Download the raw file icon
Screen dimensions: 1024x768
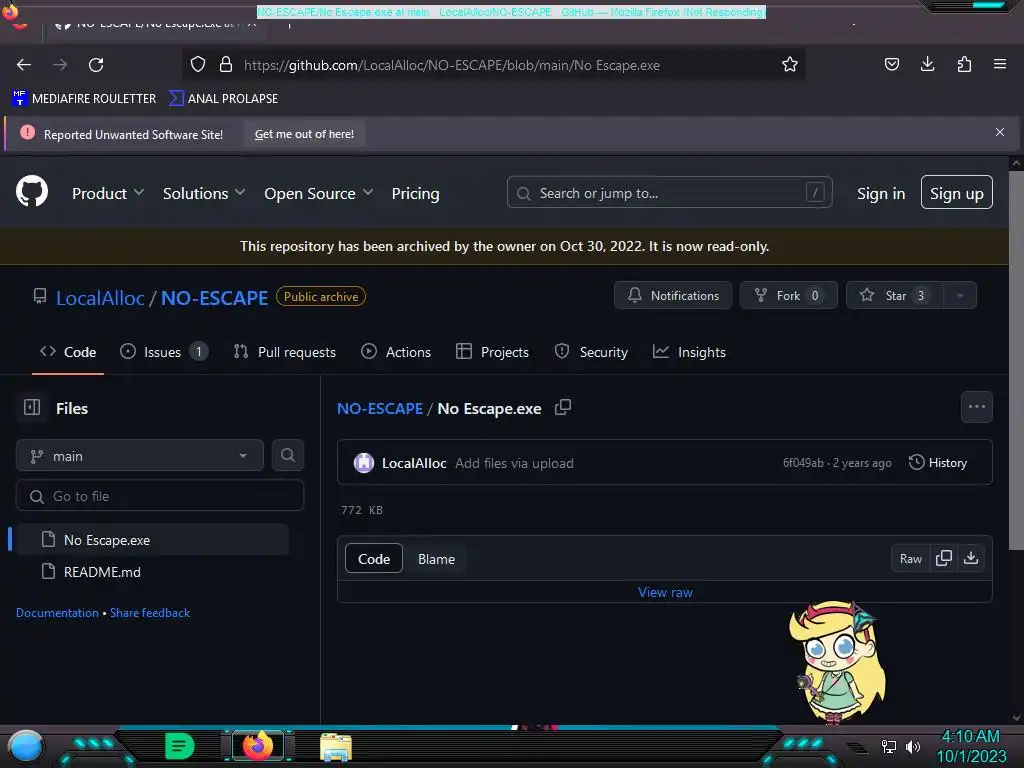(971, 558)
